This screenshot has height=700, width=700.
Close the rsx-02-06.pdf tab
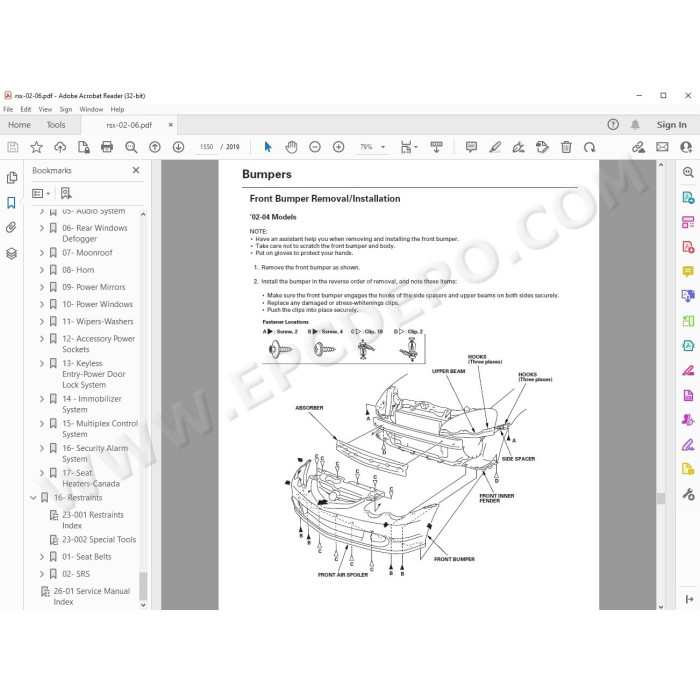coord(171,125)
